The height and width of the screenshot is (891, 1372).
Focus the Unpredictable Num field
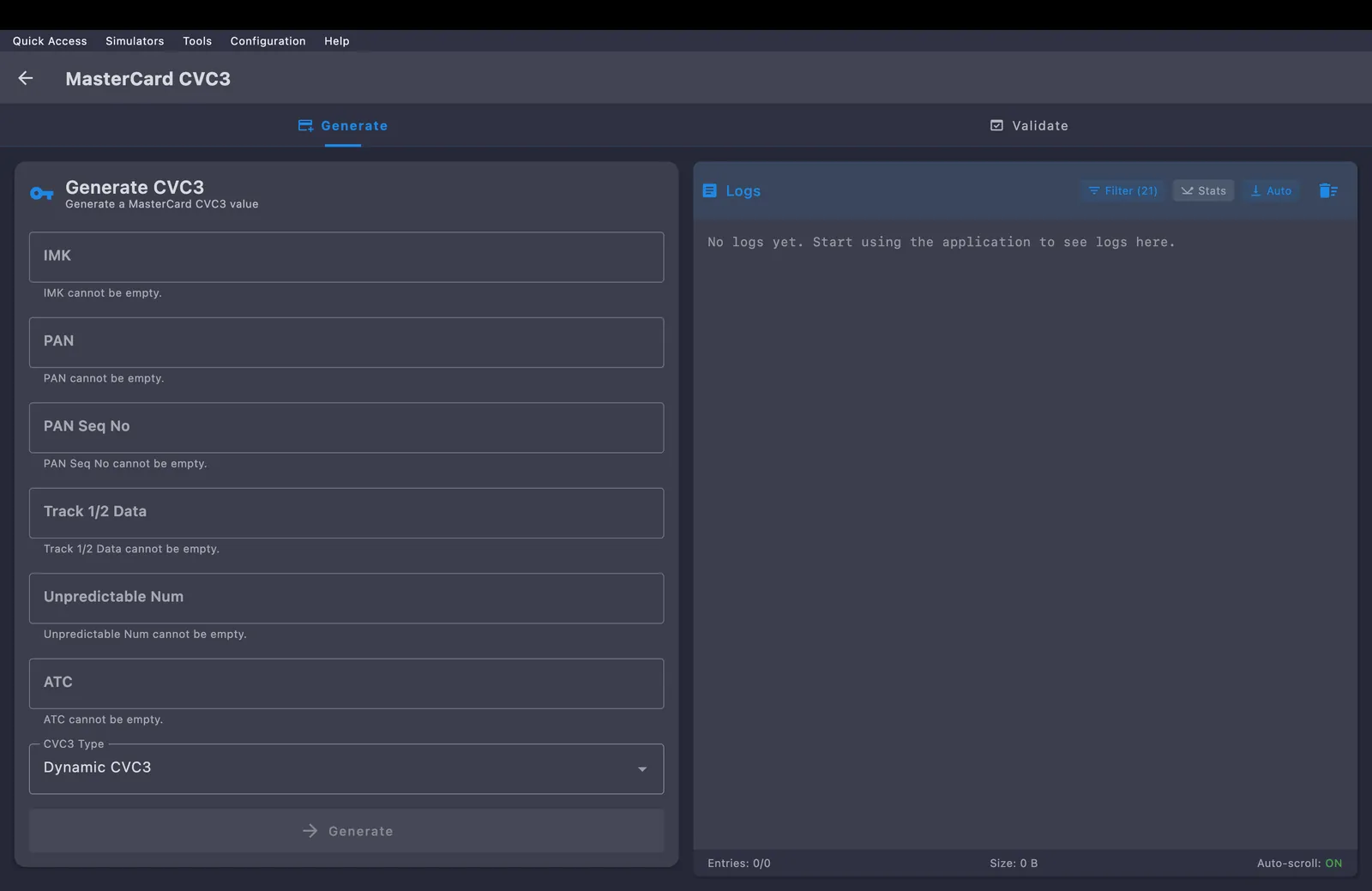346,598
